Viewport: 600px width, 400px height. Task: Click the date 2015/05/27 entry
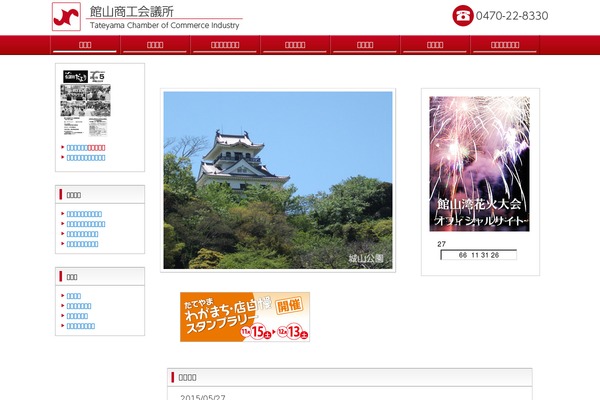(x=203, y=397)
